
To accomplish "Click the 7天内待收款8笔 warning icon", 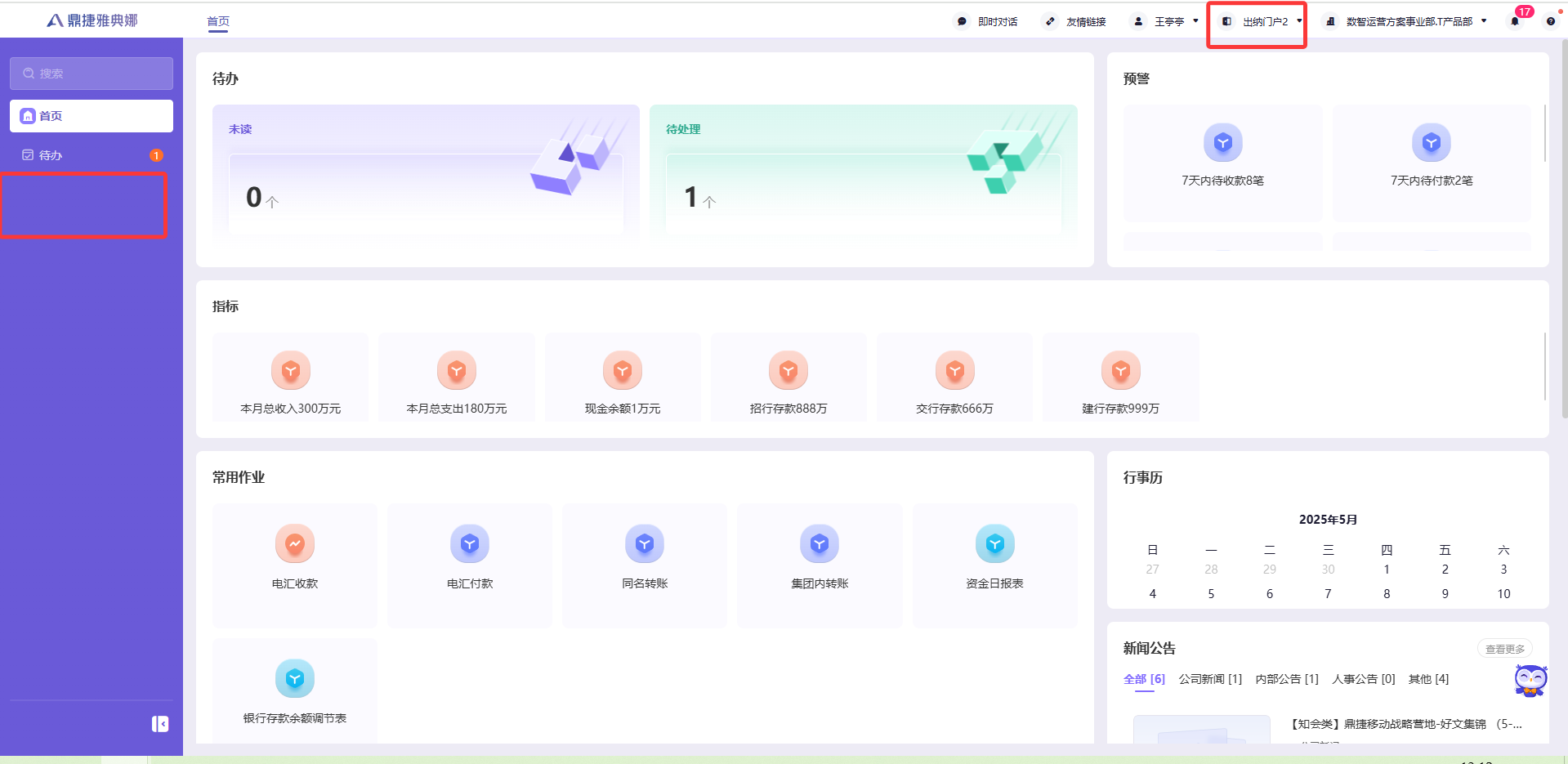I will coord(1222,143).
